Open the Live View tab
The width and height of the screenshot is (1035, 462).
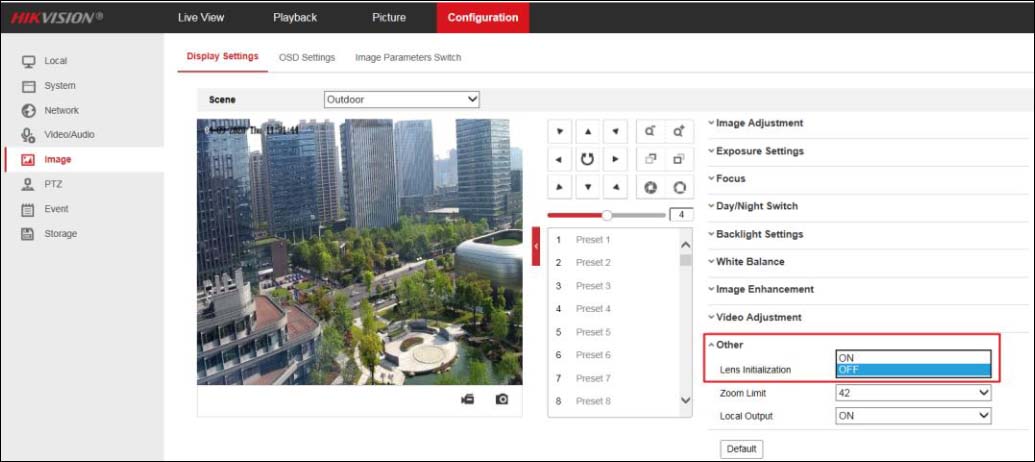click(201, 17)
